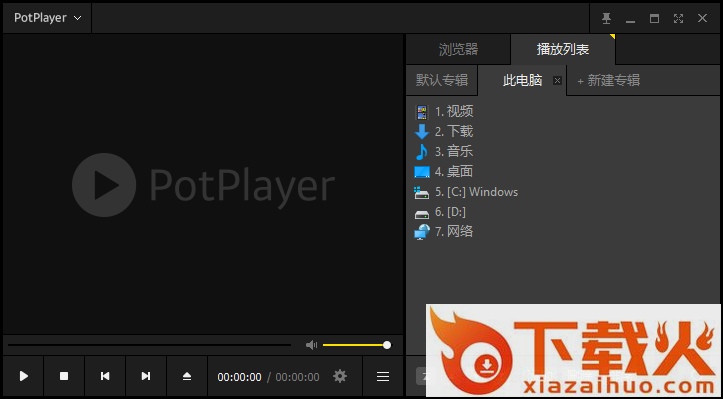Close the 此电脑 album tab

pyautogui.click(x=557, y=81)
